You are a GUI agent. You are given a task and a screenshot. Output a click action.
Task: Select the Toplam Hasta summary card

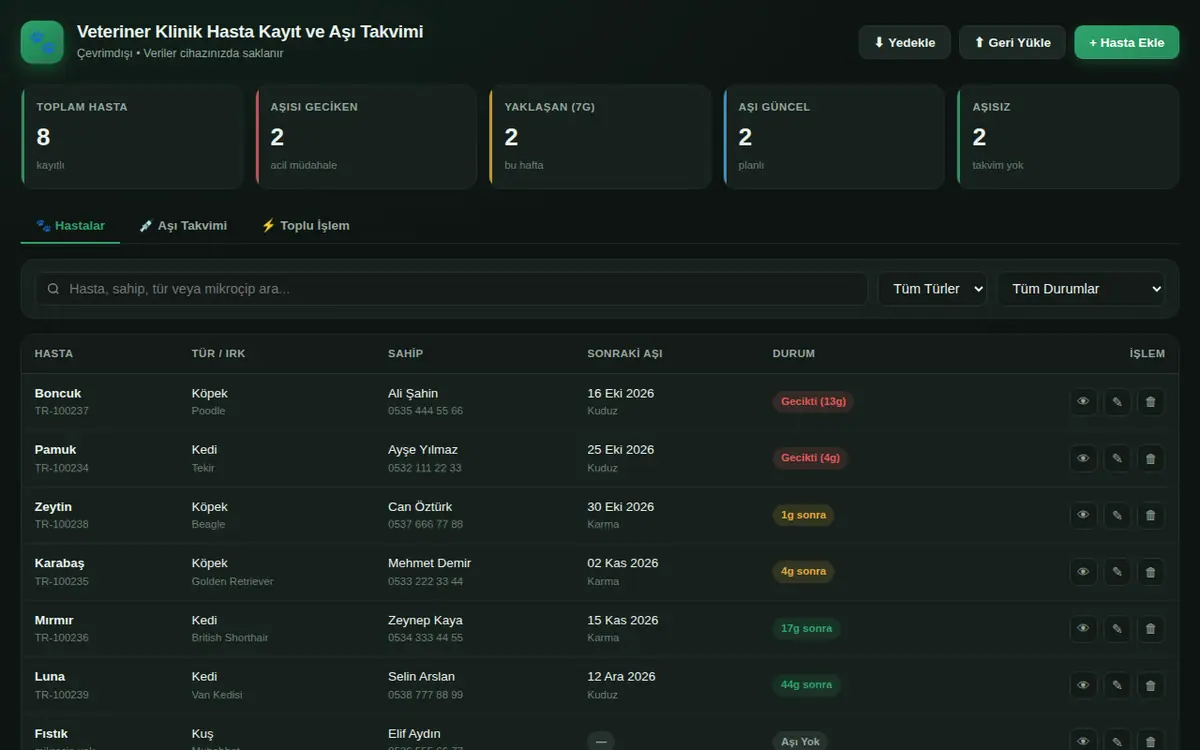(x=132, y=137)
